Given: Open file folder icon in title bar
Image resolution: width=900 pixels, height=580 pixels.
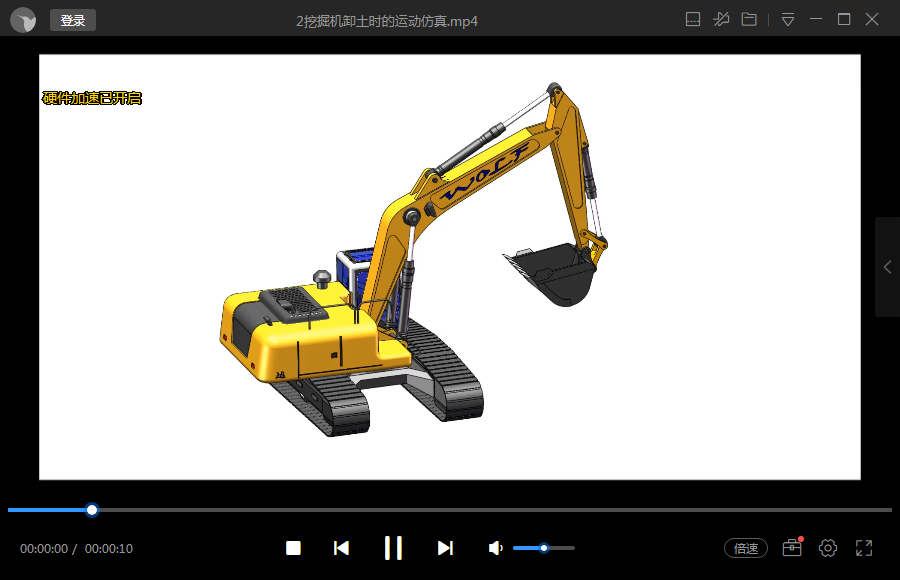Looking at the screenshot, I should 749,20.
